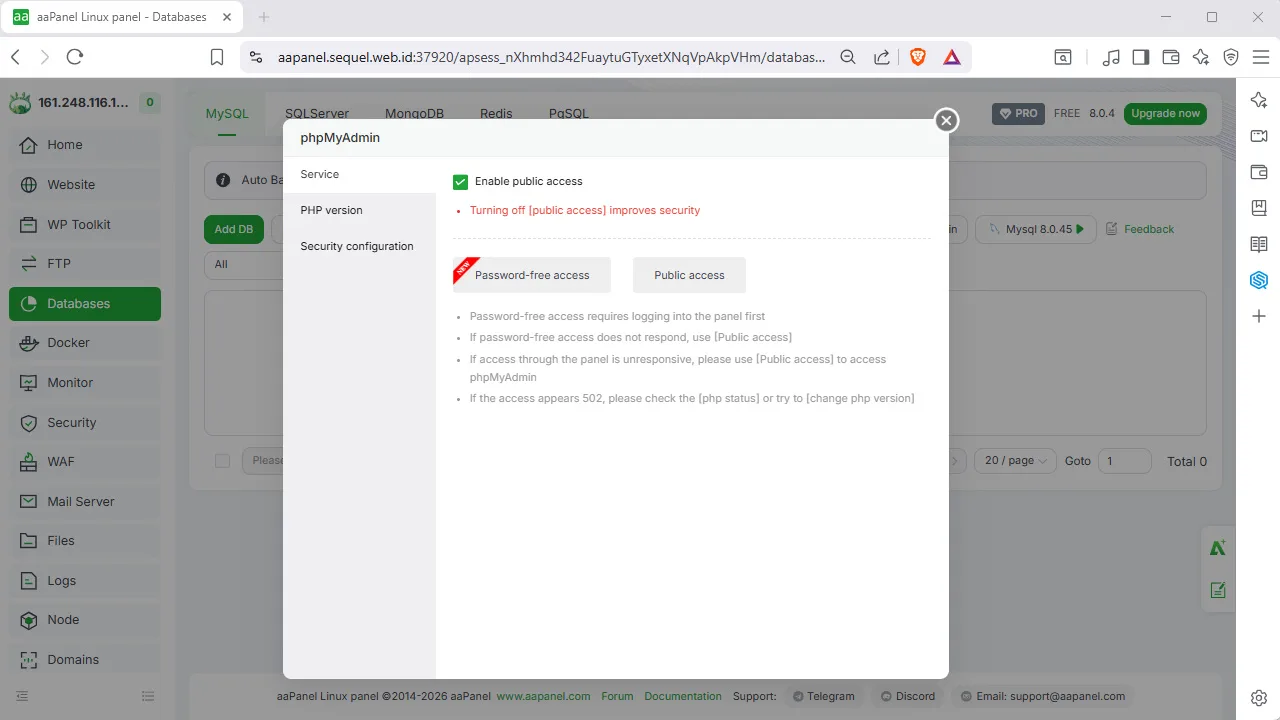Select the Service tab in phpMyAdmin dialog
1280x720 pixels.
click(359, 174)
